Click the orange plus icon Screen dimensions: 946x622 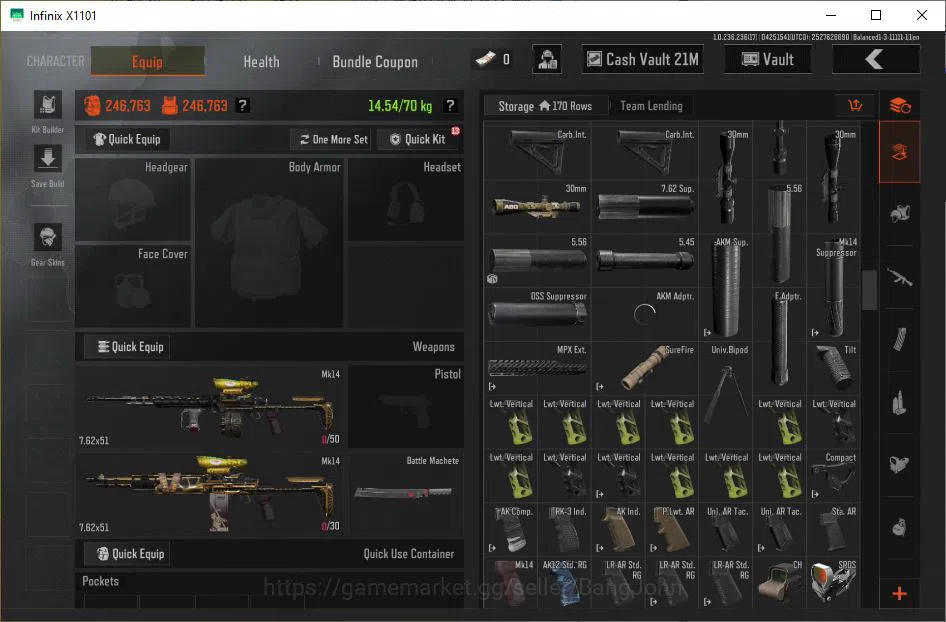point(900,594)
